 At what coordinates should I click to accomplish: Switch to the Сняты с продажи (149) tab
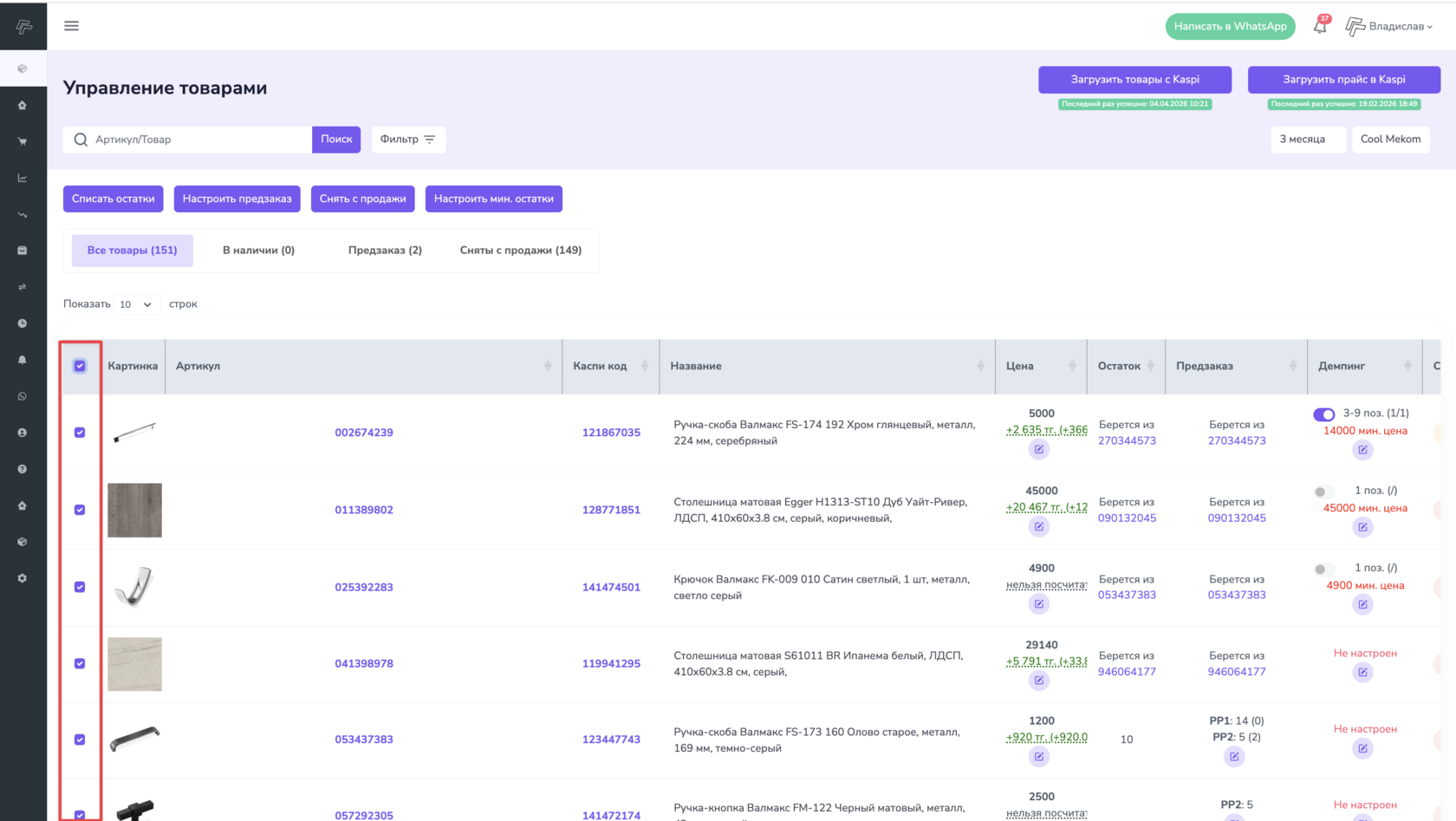pos(520,251)
